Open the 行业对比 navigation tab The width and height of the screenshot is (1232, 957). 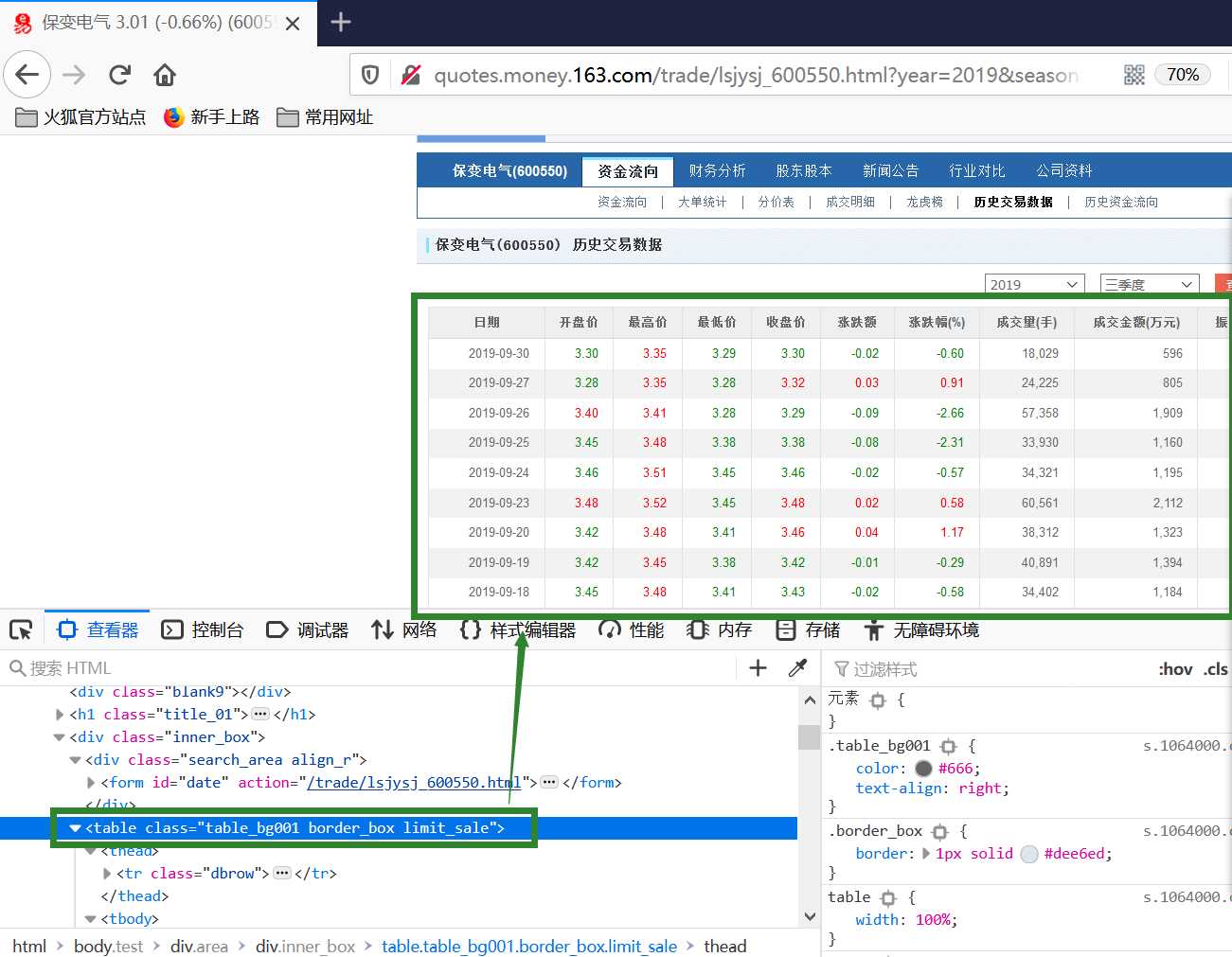tap(977, 170)
